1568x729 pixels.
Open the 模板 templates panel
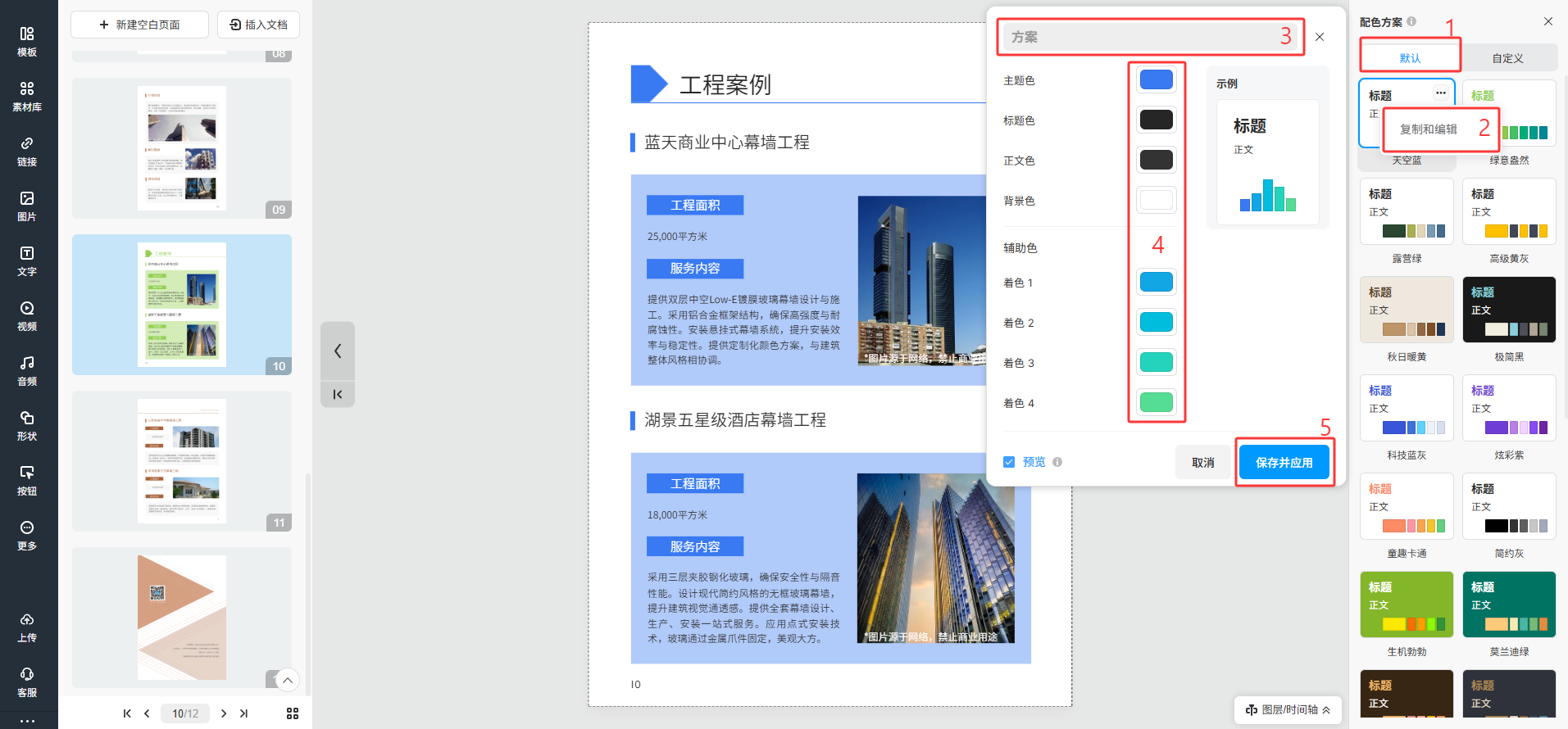click(27, 41)
